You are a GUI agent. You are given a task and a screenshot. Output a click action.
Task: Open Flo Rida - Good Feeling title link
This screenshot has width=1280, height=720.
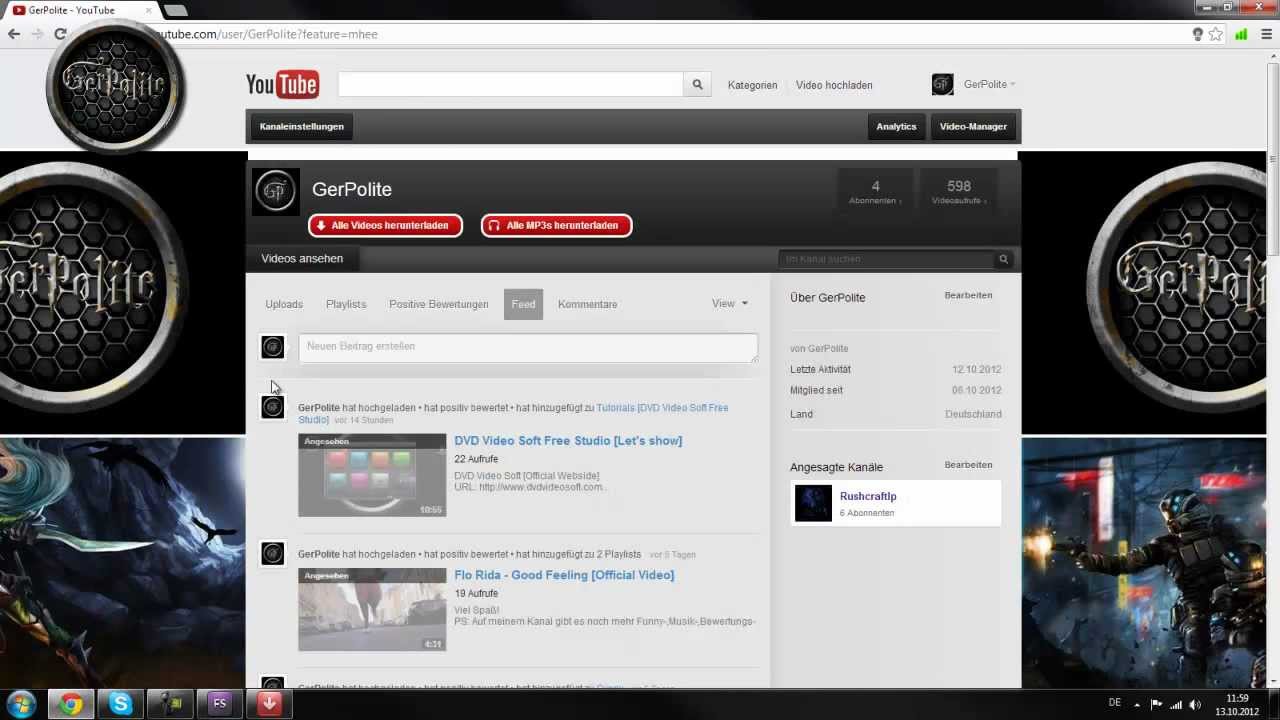pos(564,575)
